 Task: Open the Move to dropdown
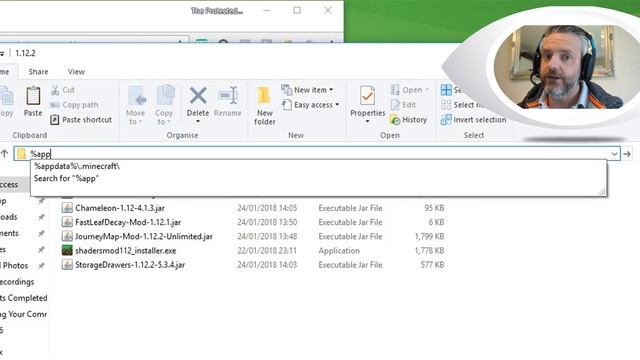point(136,105)
